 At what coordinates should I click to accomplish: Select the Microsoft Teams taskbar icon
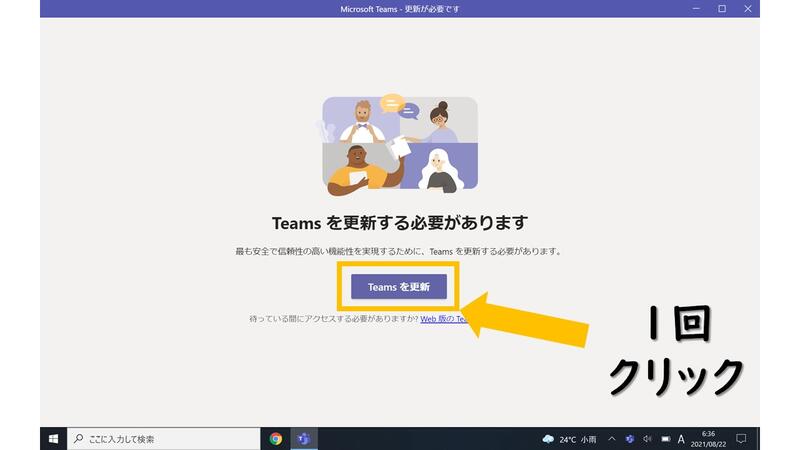(x=303, y=439)
